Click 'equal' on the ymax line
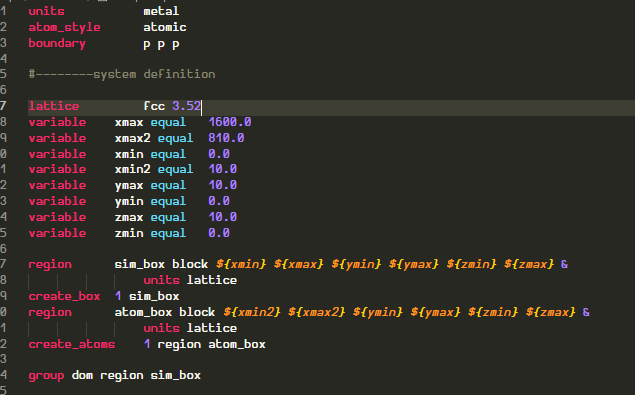 point(168,186)
